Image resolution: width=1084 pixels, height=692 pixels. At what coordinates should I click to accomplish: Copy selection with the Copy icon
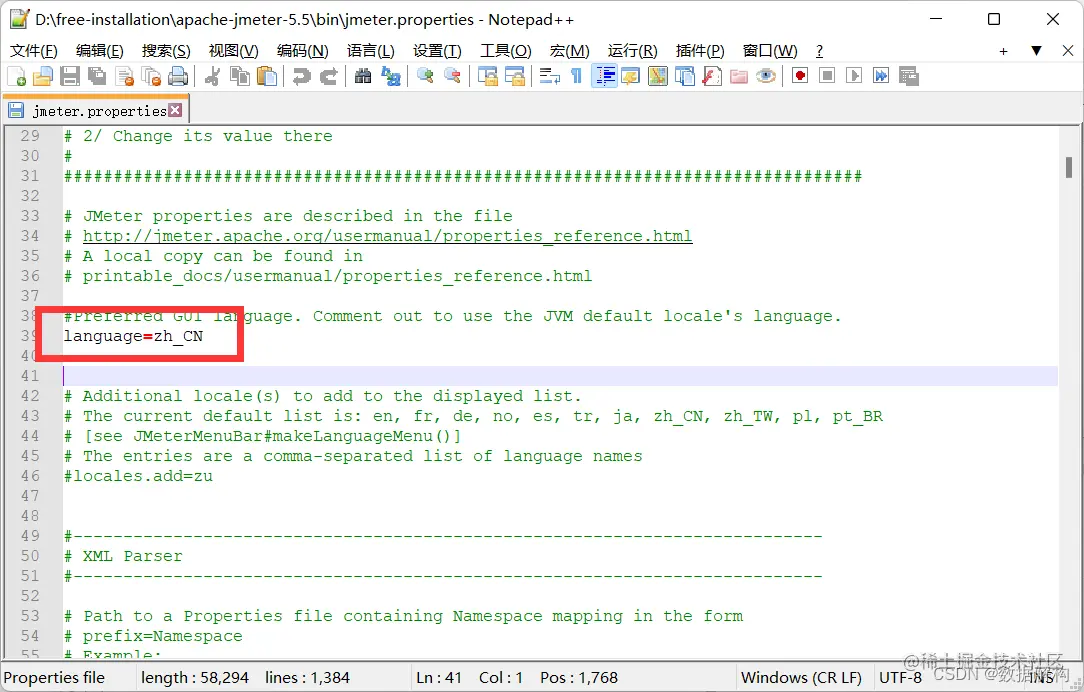240,76
